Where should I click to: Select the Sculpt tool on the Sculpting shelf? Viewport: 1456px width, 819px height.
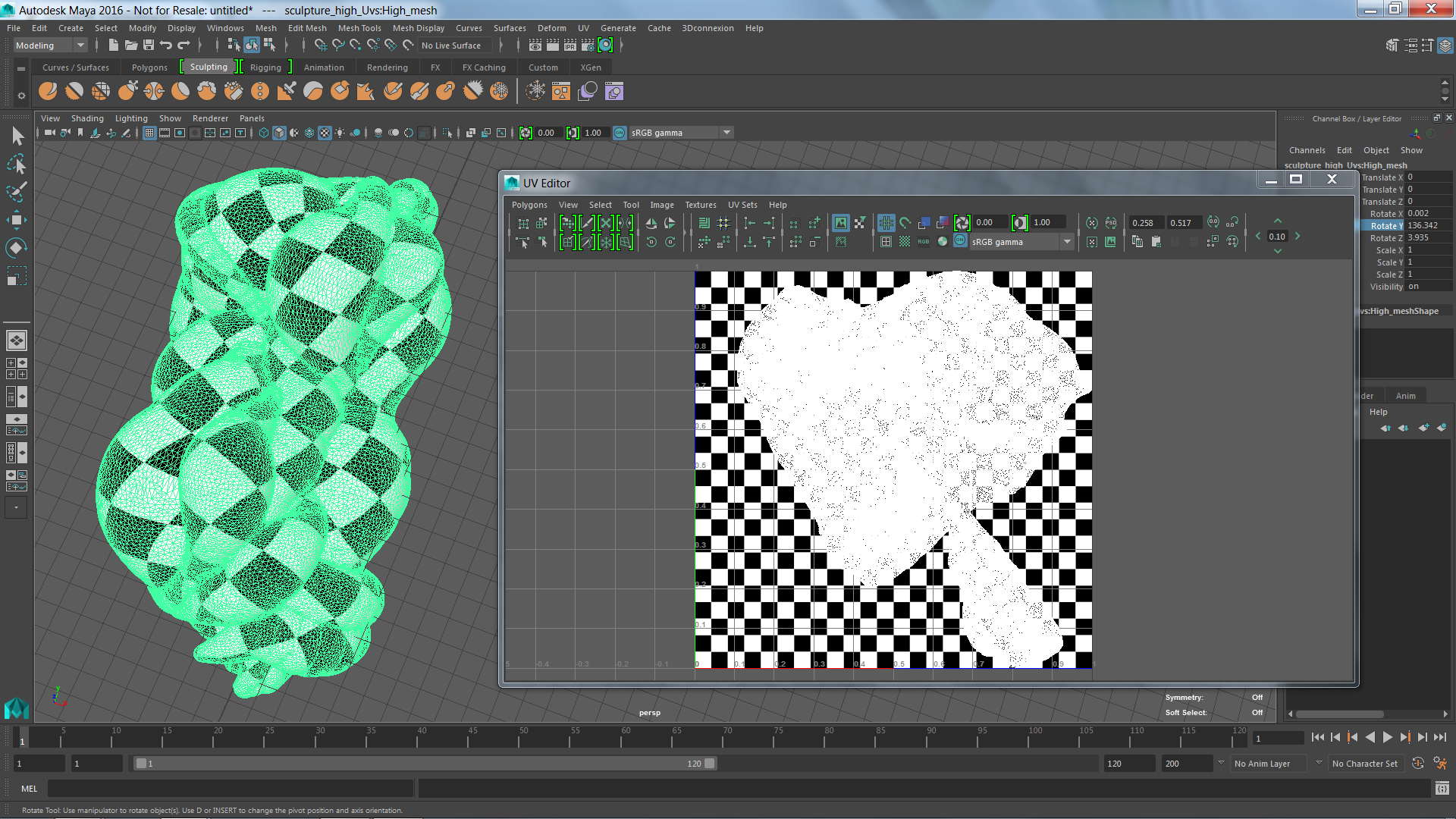click(48, 92)
